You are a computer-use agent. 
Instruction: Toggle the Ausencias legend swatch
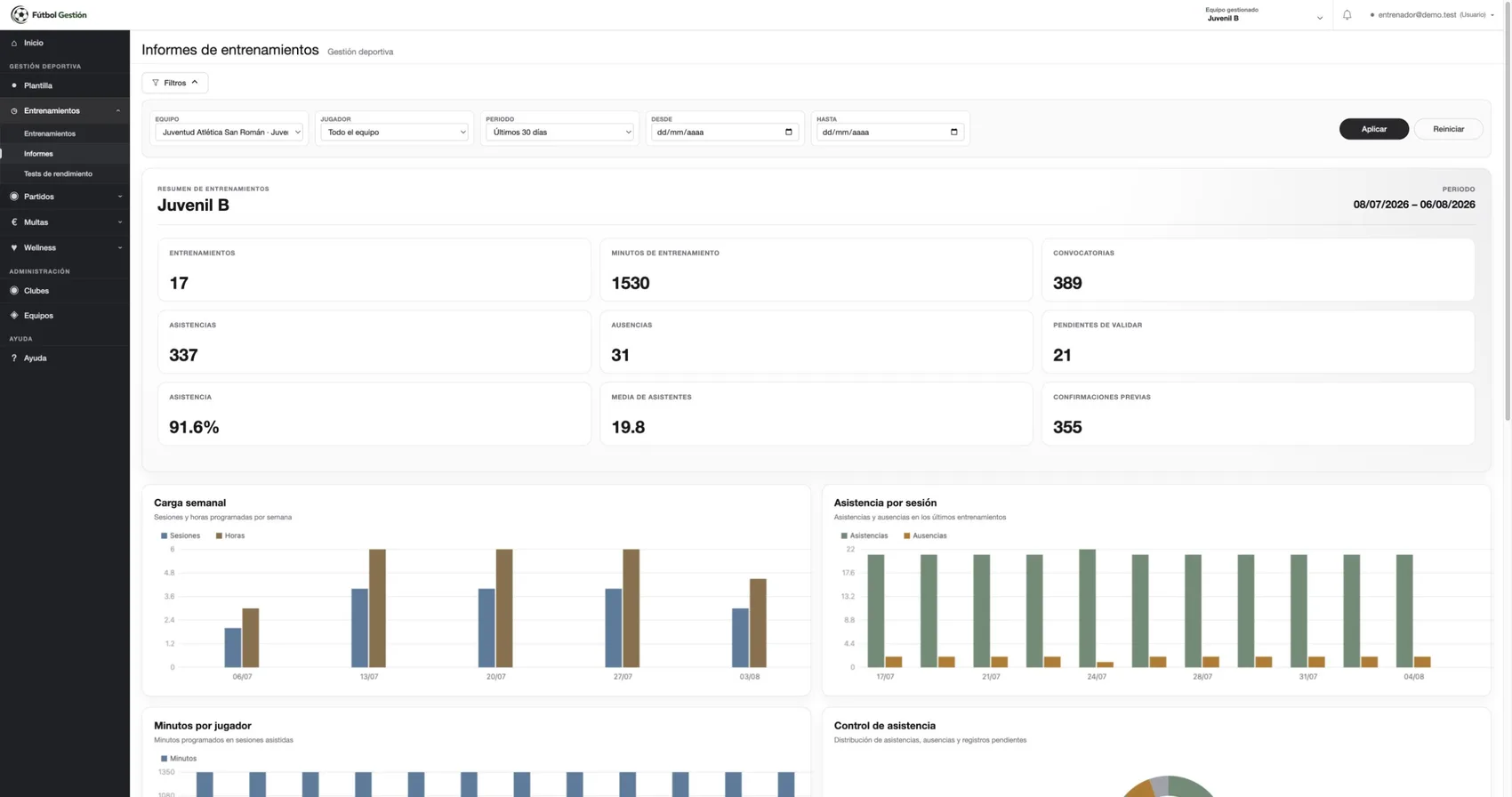click(907, 536)
